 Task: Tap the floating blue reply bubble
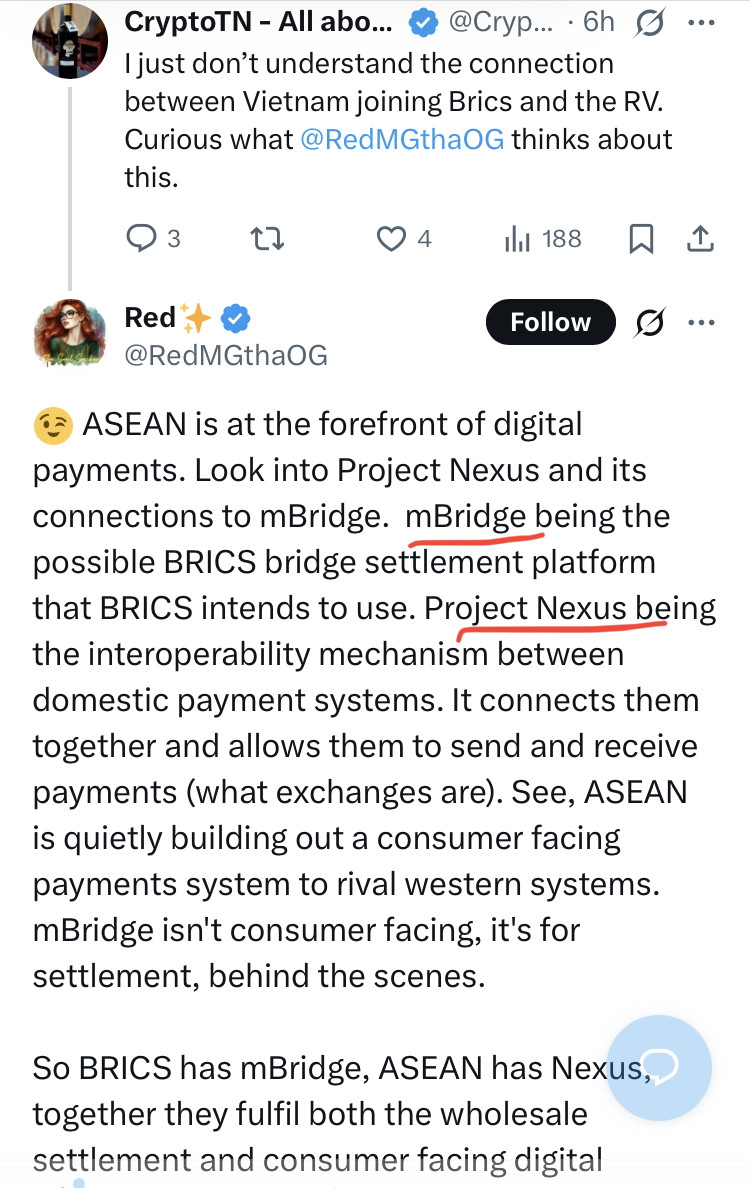click(660, 1067)
